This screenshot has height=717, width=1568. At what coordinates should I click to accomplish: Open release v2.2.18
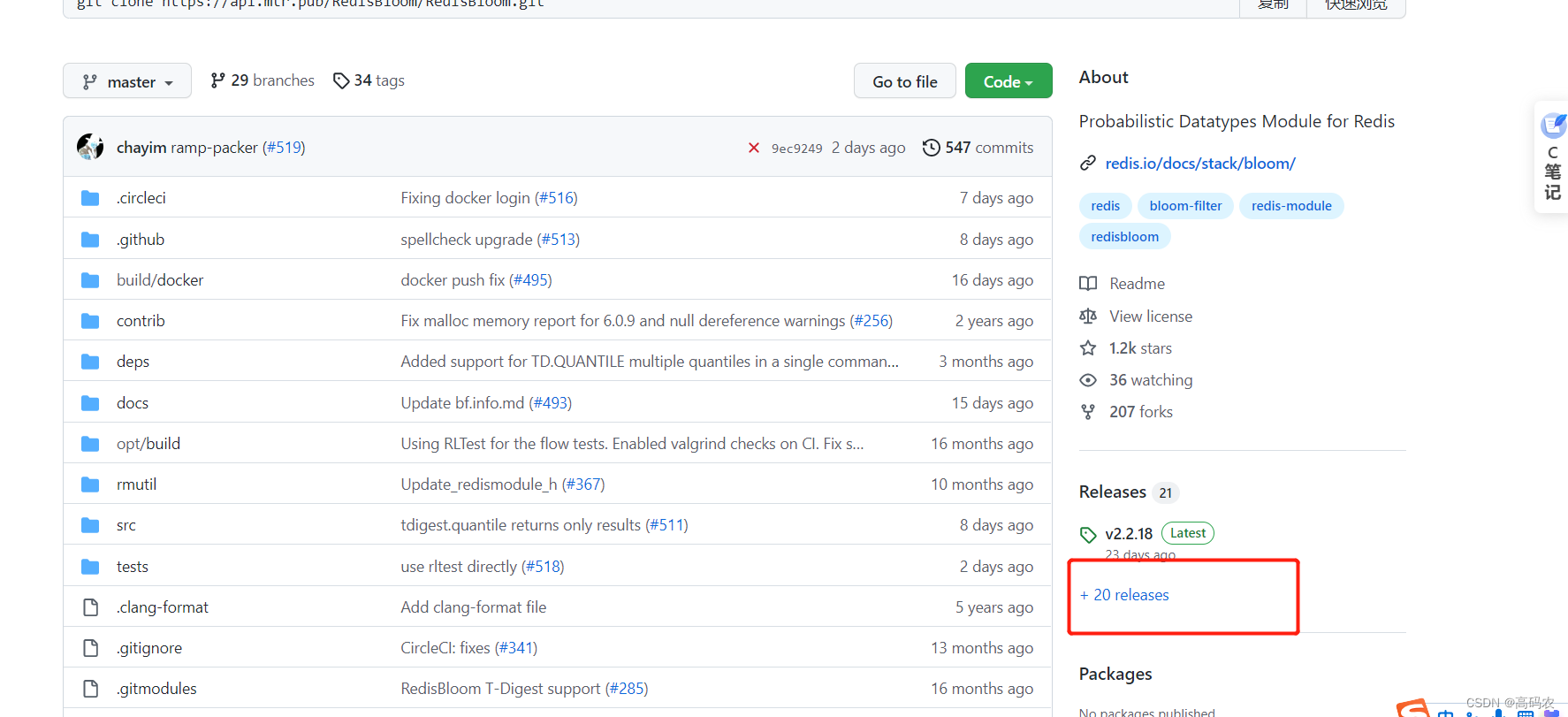click(1129, 534)
